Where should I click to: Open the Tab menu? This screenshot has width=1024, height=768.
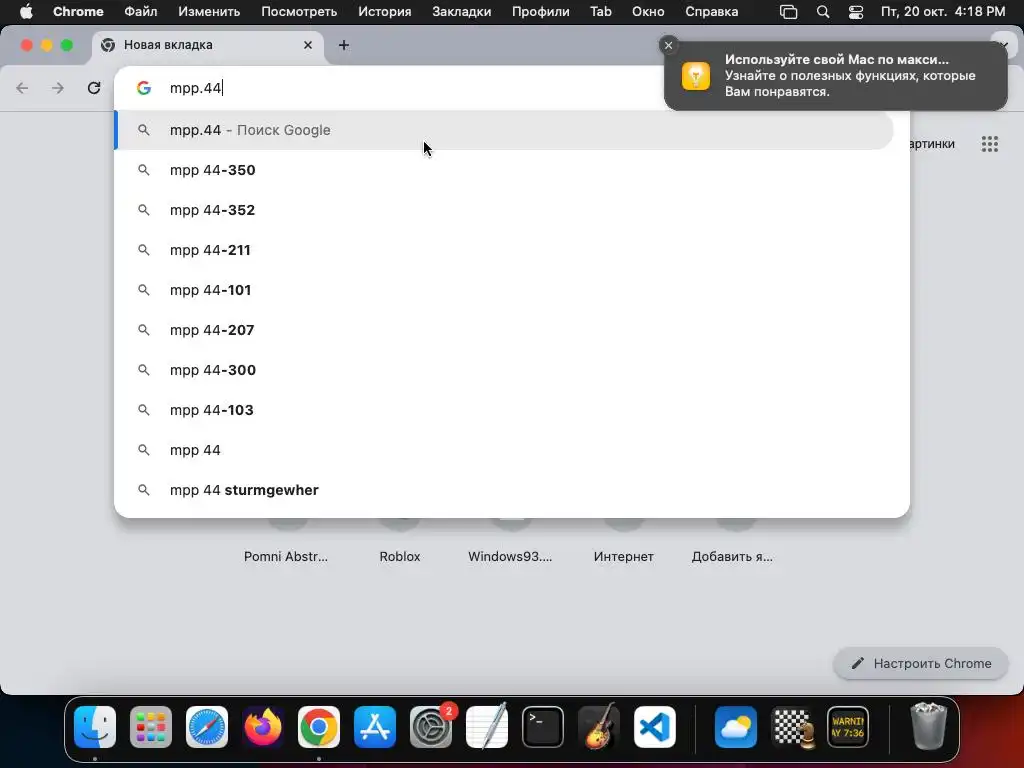coord(601,12)
